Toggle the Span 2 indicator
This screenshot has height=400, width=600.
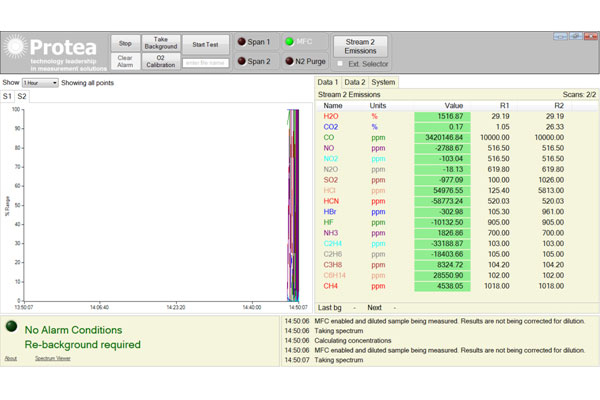tap(241, 61)
